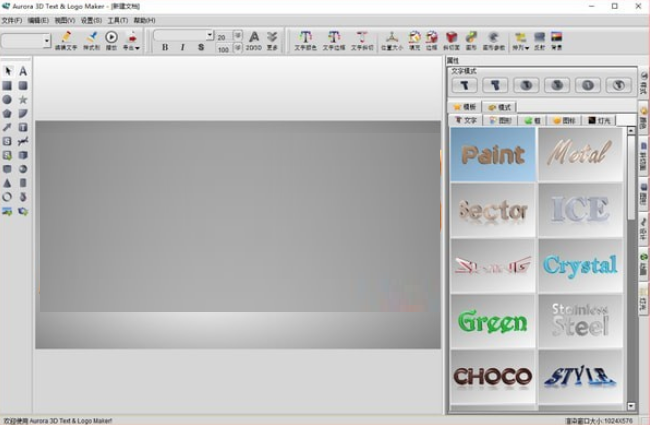This screenshot has width=650, height=425.
Task: Select the arrow pointer tool
Action: click(7, 71)
